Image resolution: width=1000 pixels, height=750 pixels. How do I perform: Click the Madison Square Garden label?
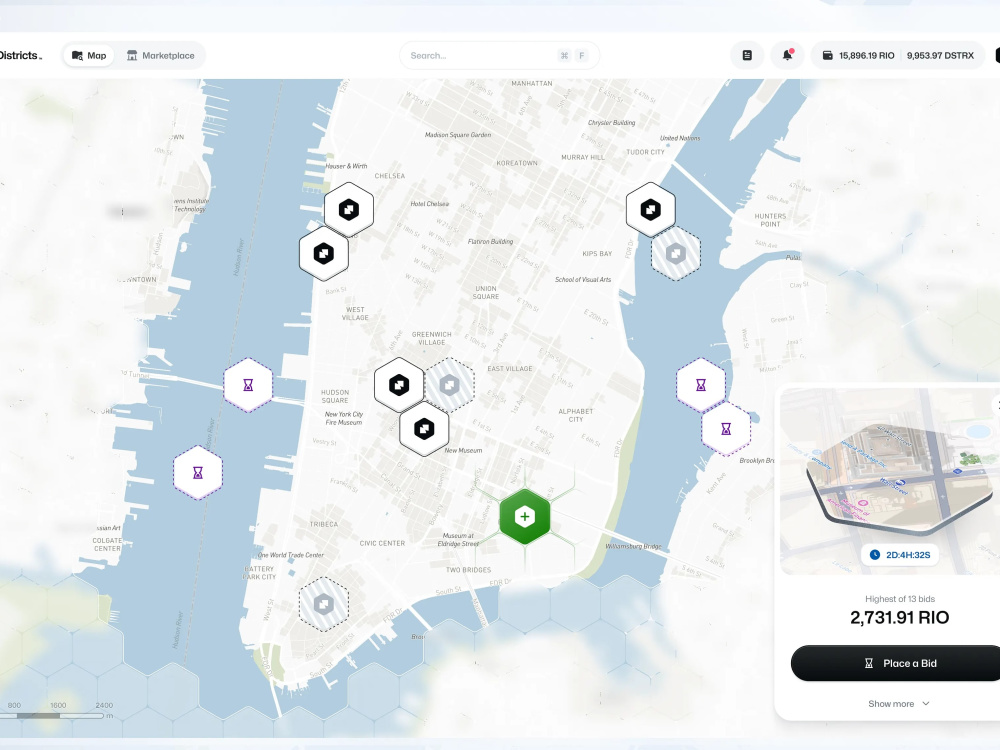(458, 135)
